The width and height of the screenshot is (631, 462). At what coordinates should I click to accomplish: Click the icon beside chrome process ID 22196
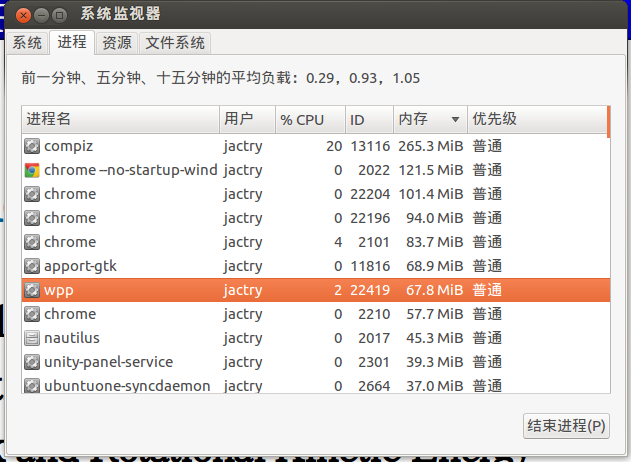tap(32, 218)
